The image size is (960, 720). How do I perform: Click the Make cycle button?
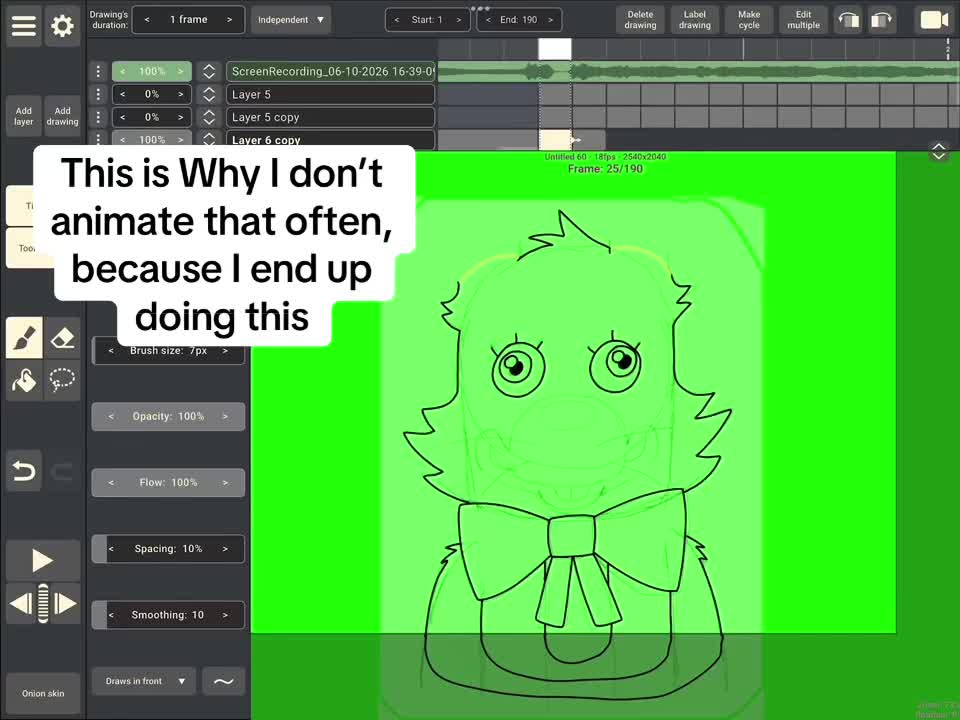tap(749, 20)
